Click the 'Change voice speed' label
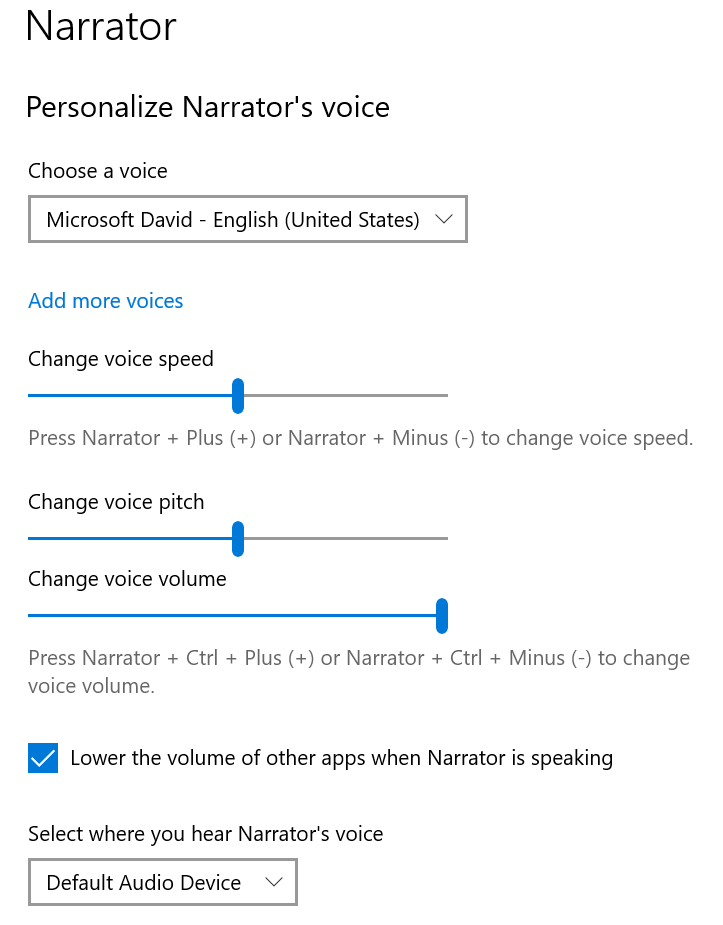 click(x=121, y=359)
